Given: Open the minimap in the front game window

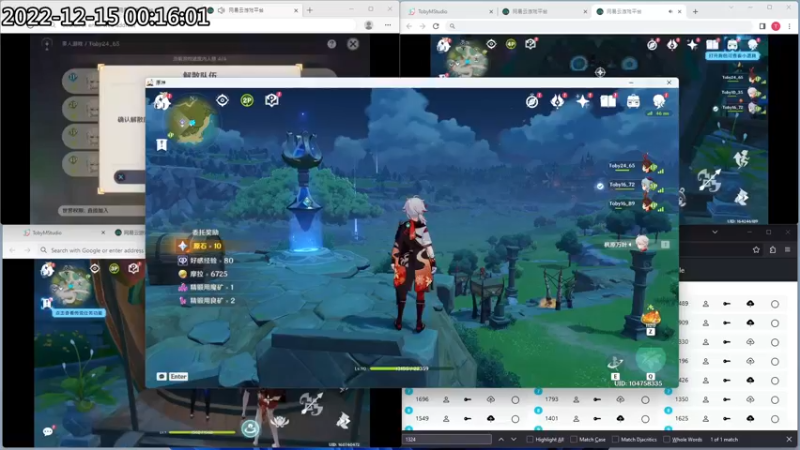Looking at the screenshot, I should [x=192, y=122].
